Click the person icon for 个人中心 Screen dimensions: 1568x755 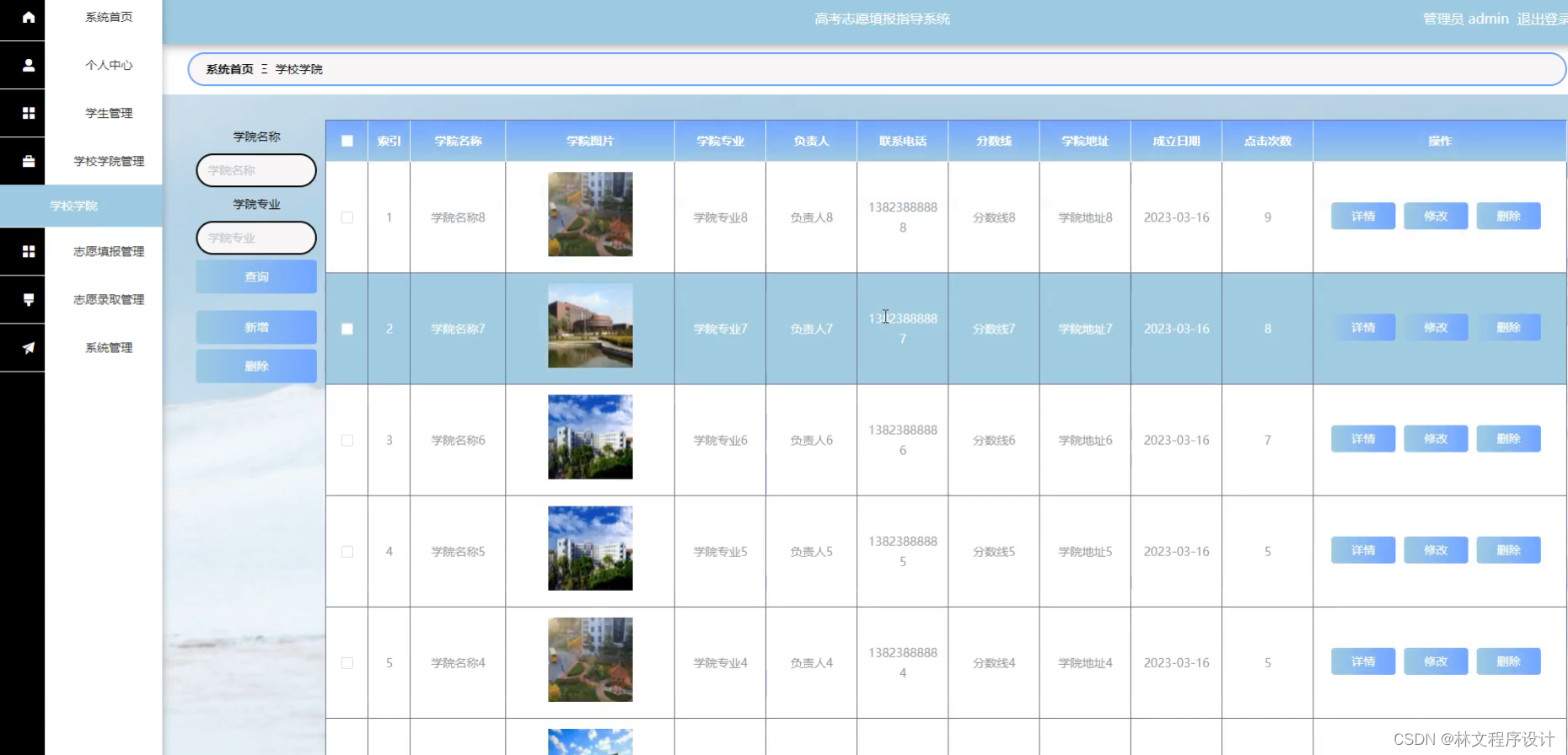click(29, 65)
